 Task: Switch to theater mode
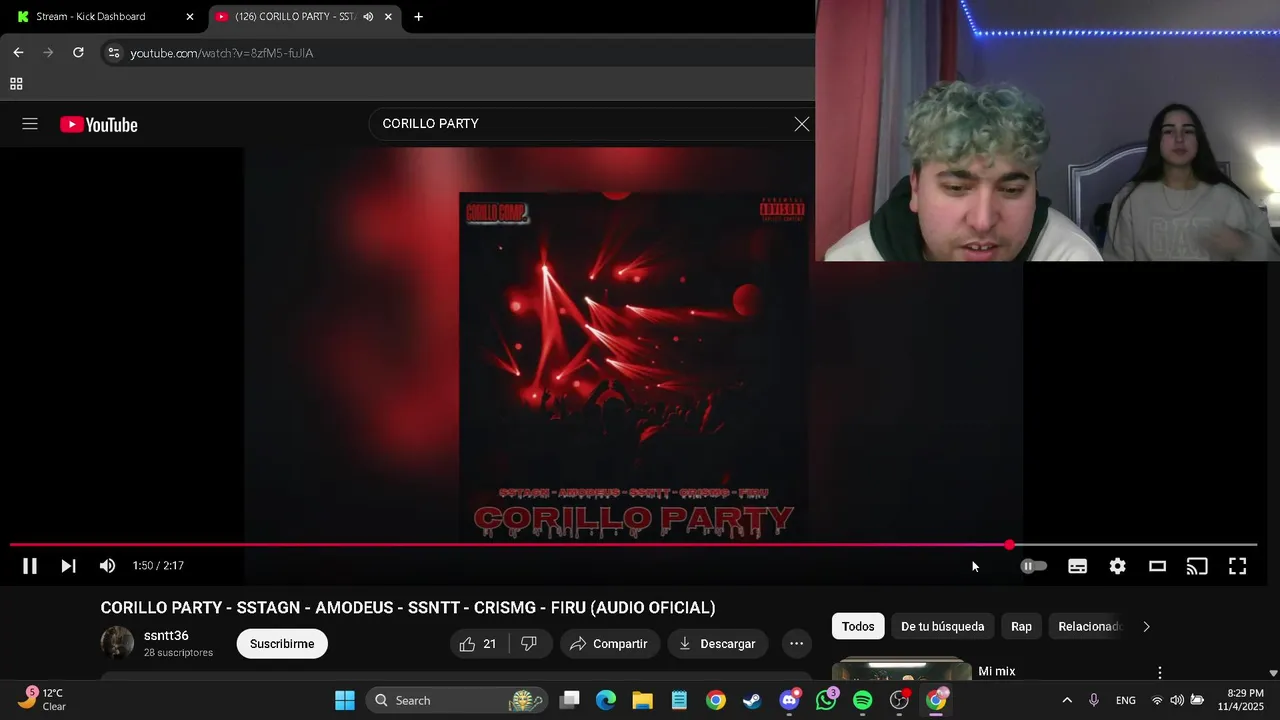pos(1157,566)
